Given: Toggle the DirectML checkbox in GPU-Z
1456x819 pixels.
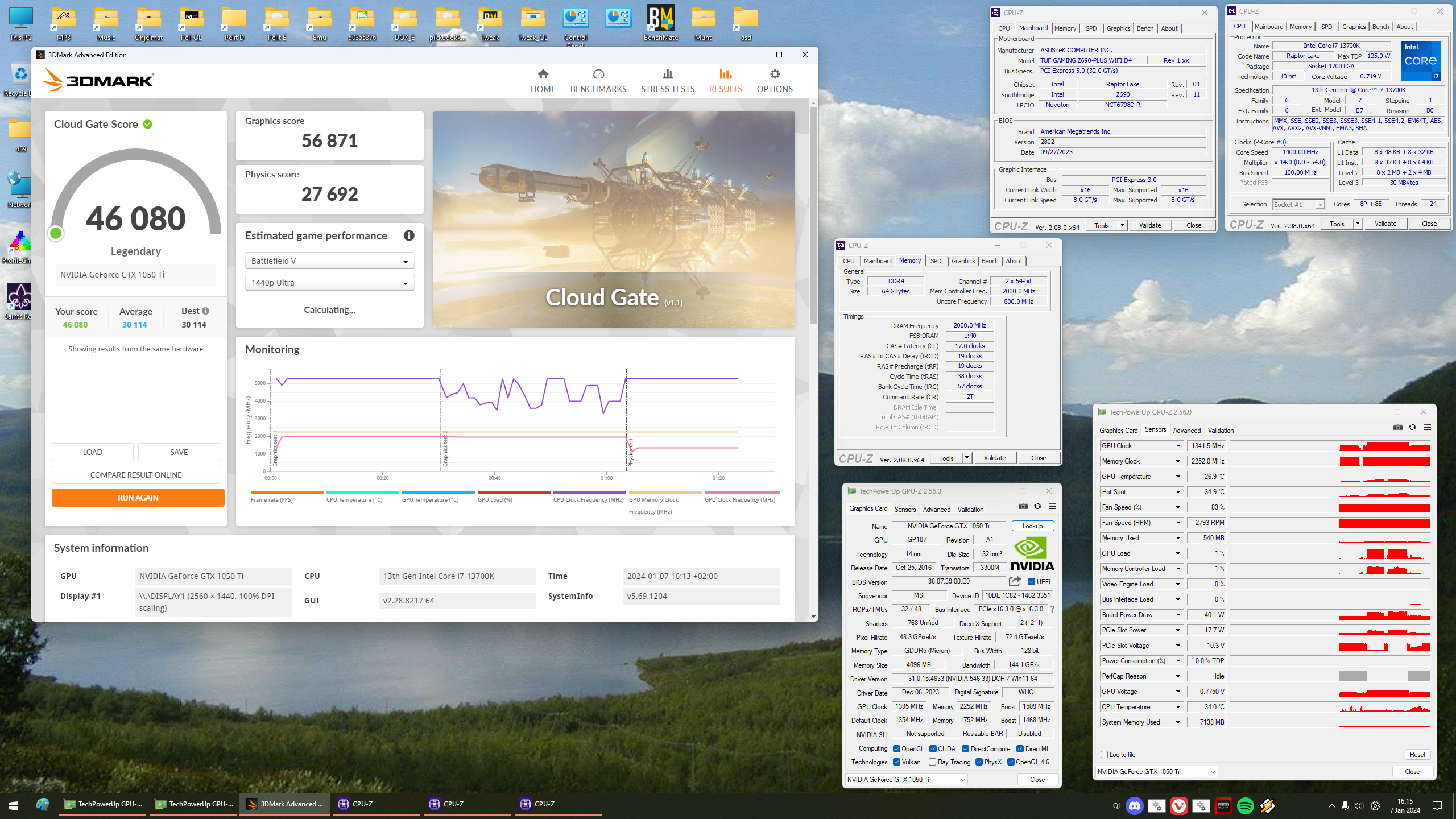Looking at the screenshot, I should (x=1020, y=748).
